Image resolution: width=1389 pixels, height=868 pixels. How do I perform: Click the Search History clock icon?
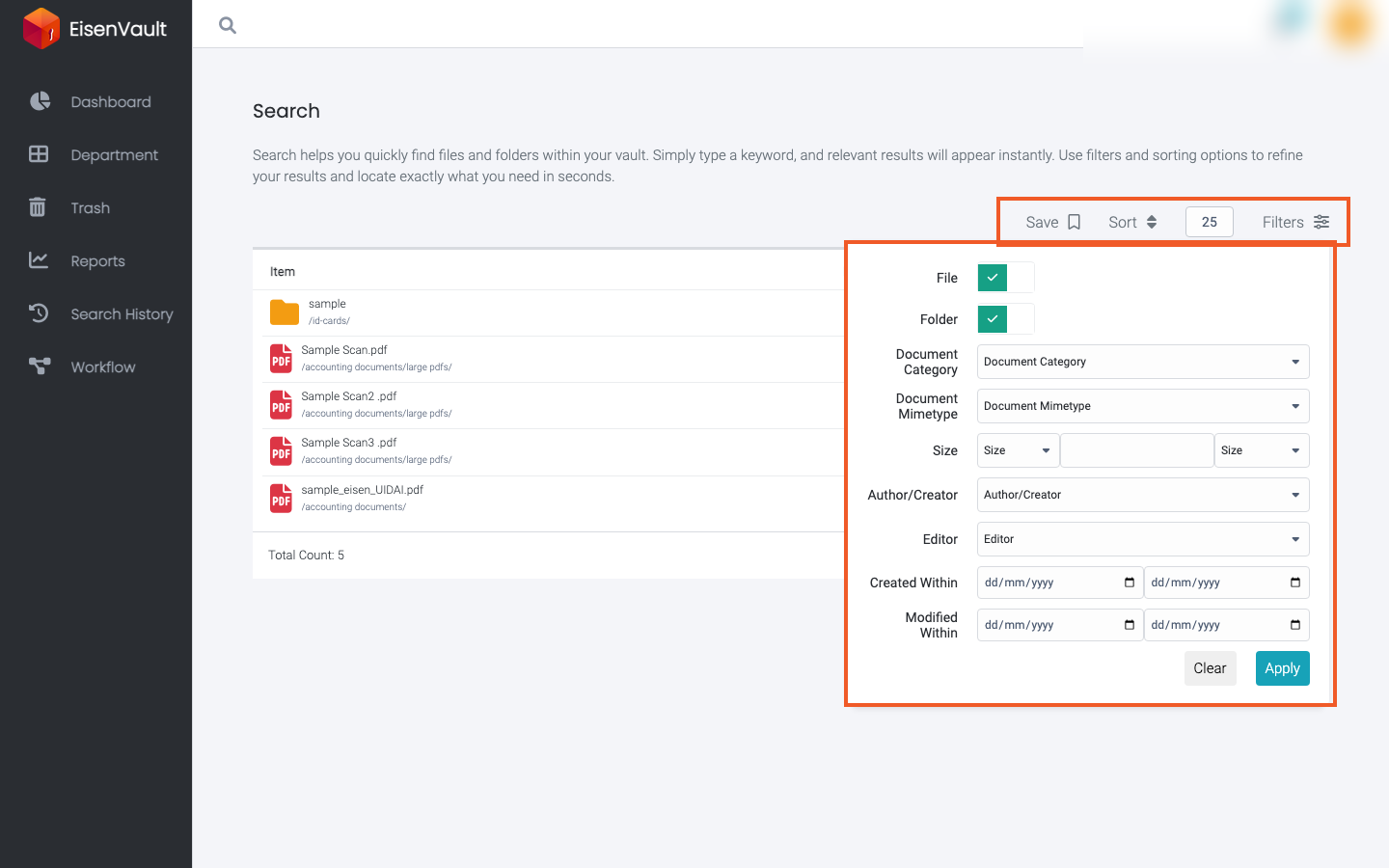click(39, 313)
